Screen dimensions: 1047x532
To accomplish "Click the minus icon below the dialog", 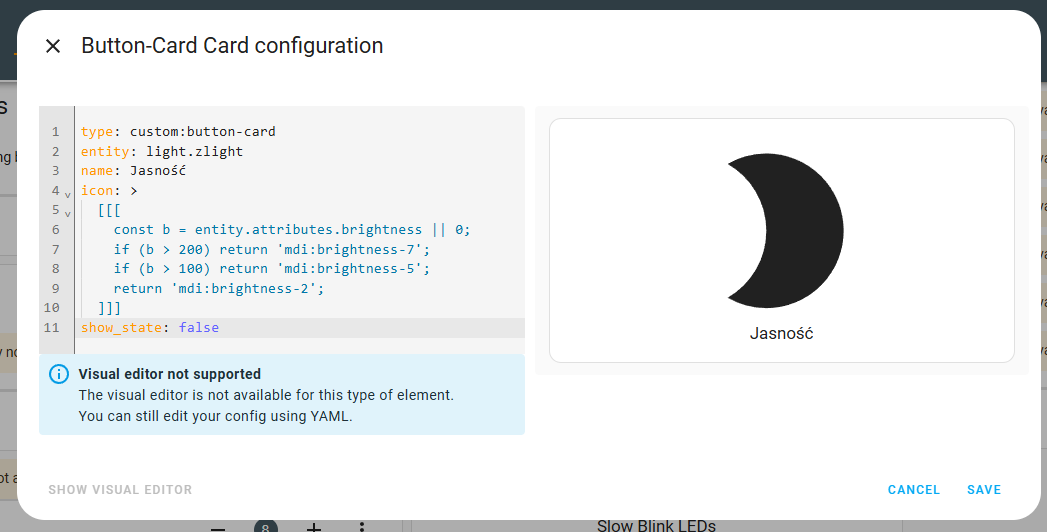I will pos(218,528).
